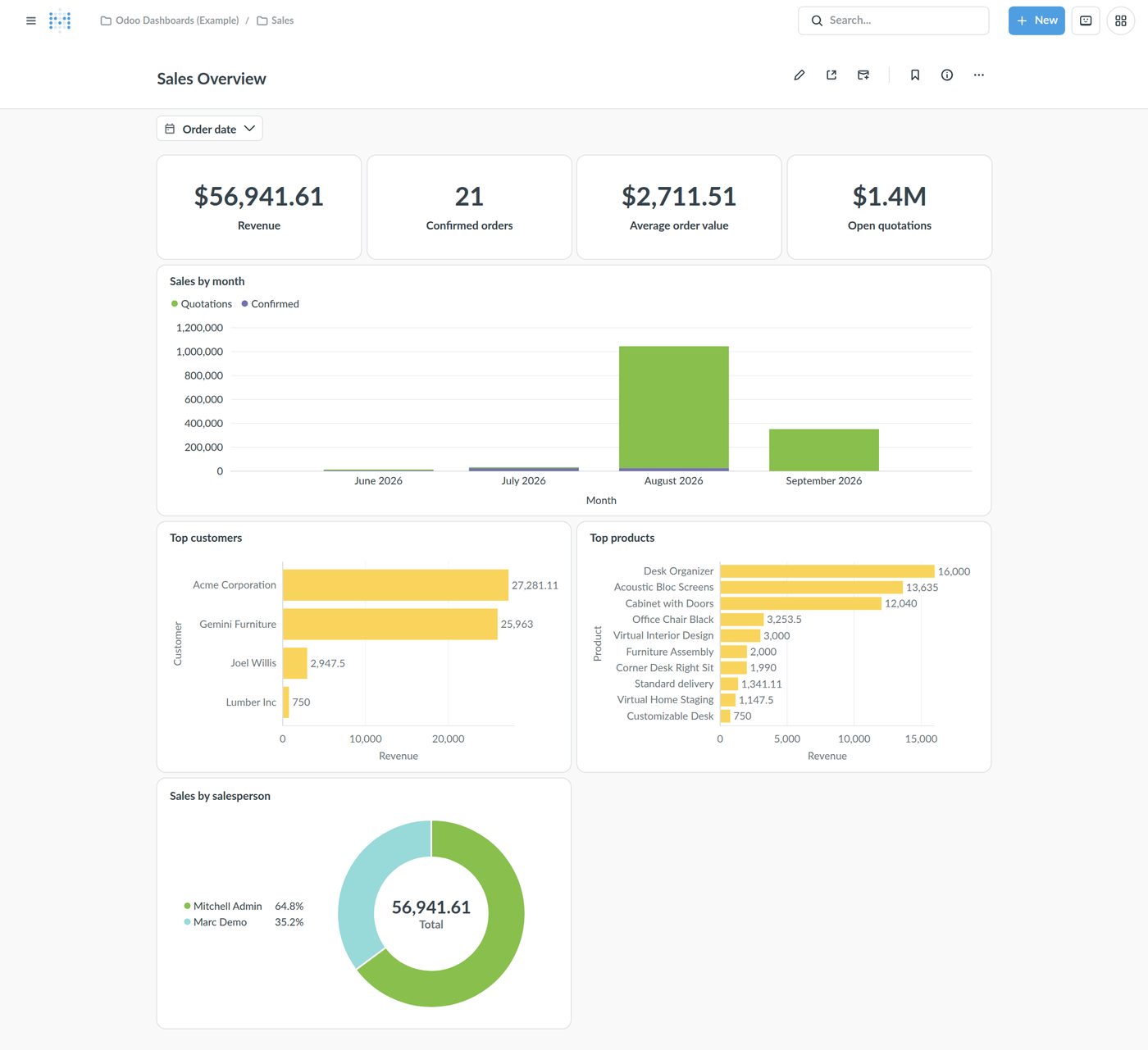Image resolution: width=1148 pixels, height=1050 pixels.
Task: Select the Virtual Home Staging bar
Action: [x=728, y=700]
